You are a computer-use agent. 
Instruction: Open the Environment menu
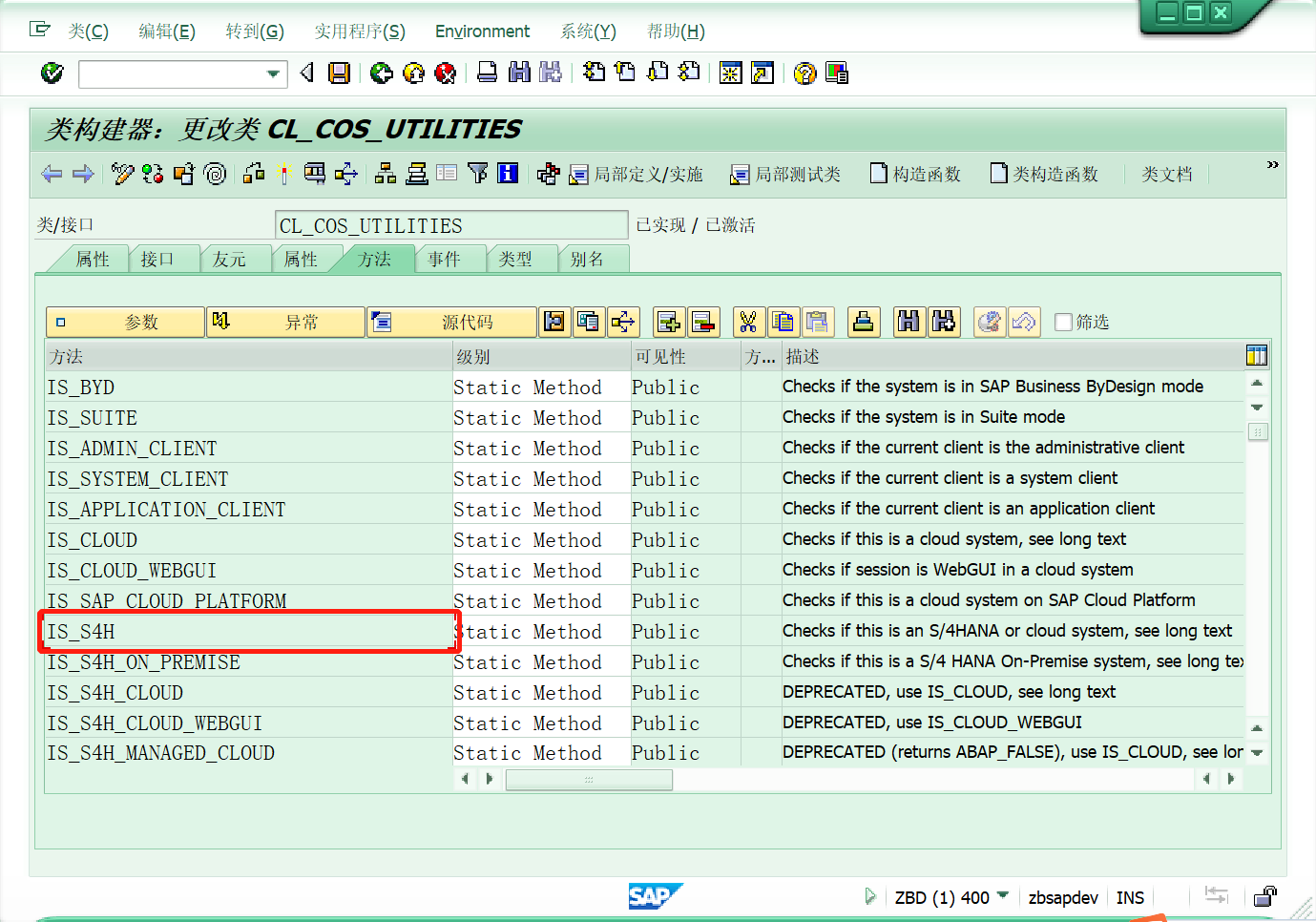pyautogui.click(x=482, y=31)
